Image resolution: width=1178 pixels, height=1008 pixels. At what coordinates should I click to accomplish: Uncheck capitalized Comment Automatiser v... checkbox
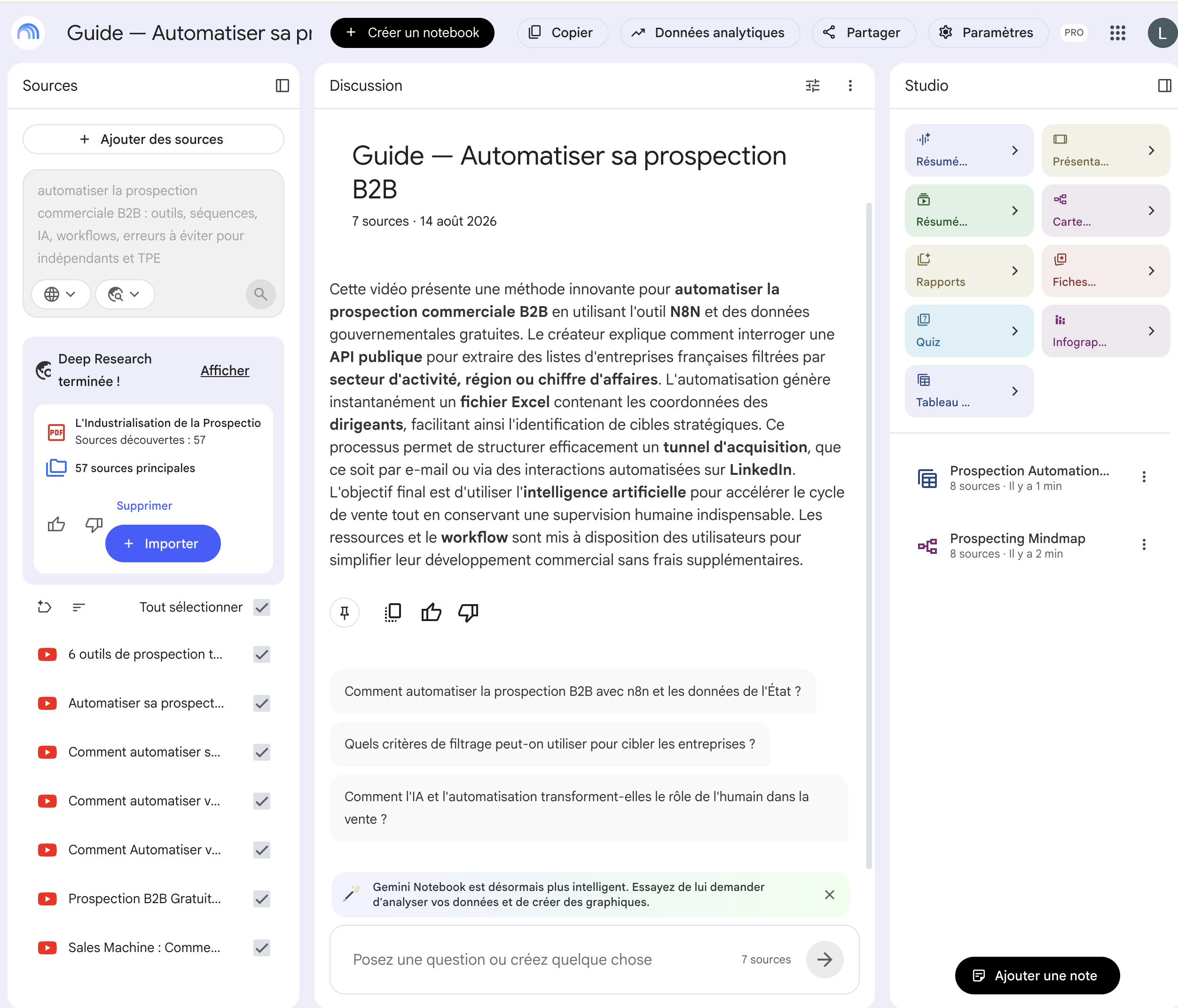click(261, 850)
